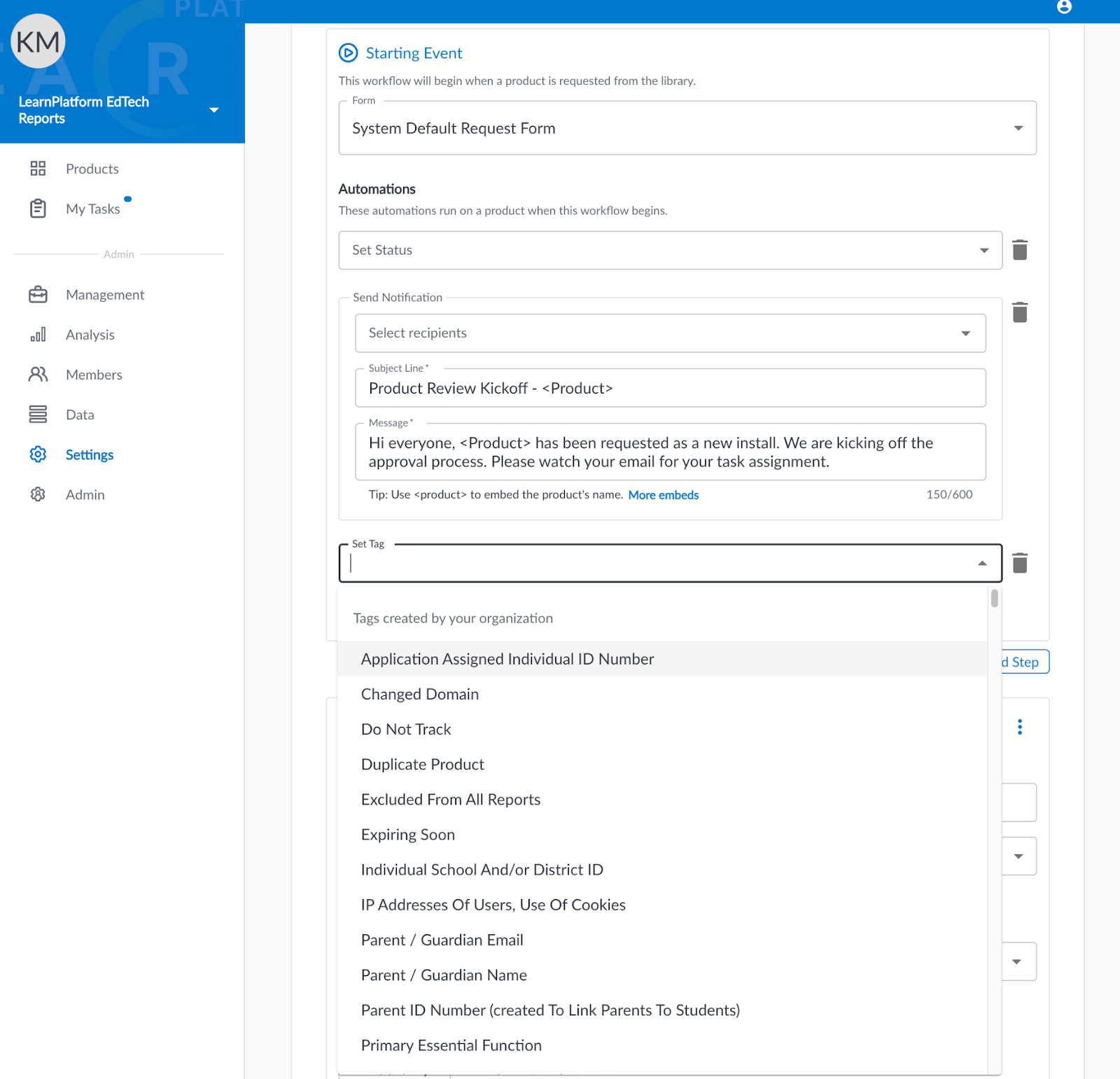The height and width of the screenshot is (1079, 1120).
Task: Click the tag list scrollbar thumb
Action: tap(994, 598)
